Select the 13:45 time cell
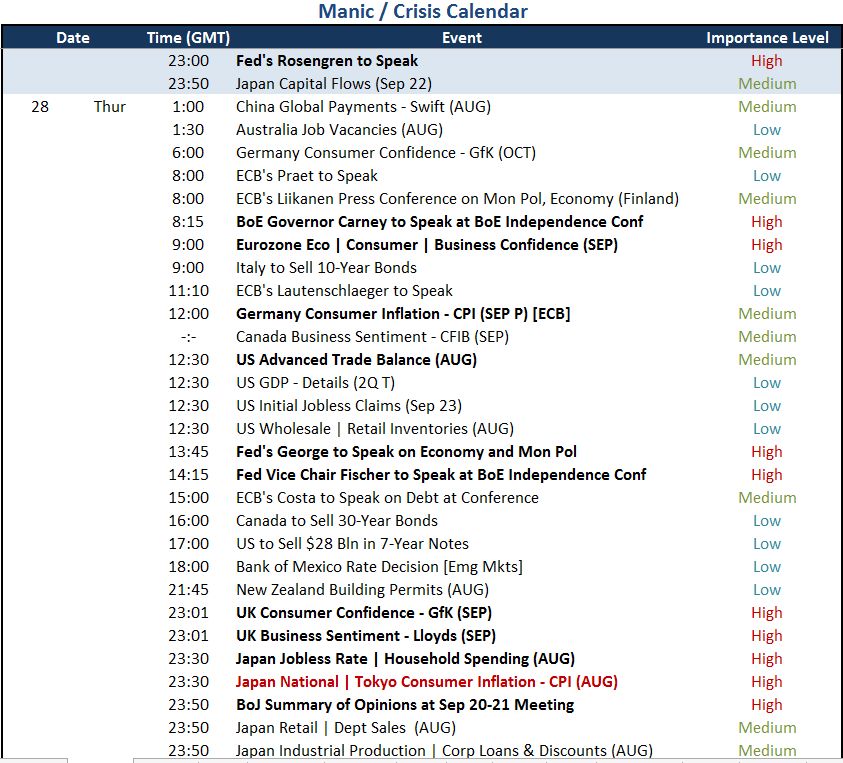This screenshot has height=763, width=843. [x=188, y=452]
